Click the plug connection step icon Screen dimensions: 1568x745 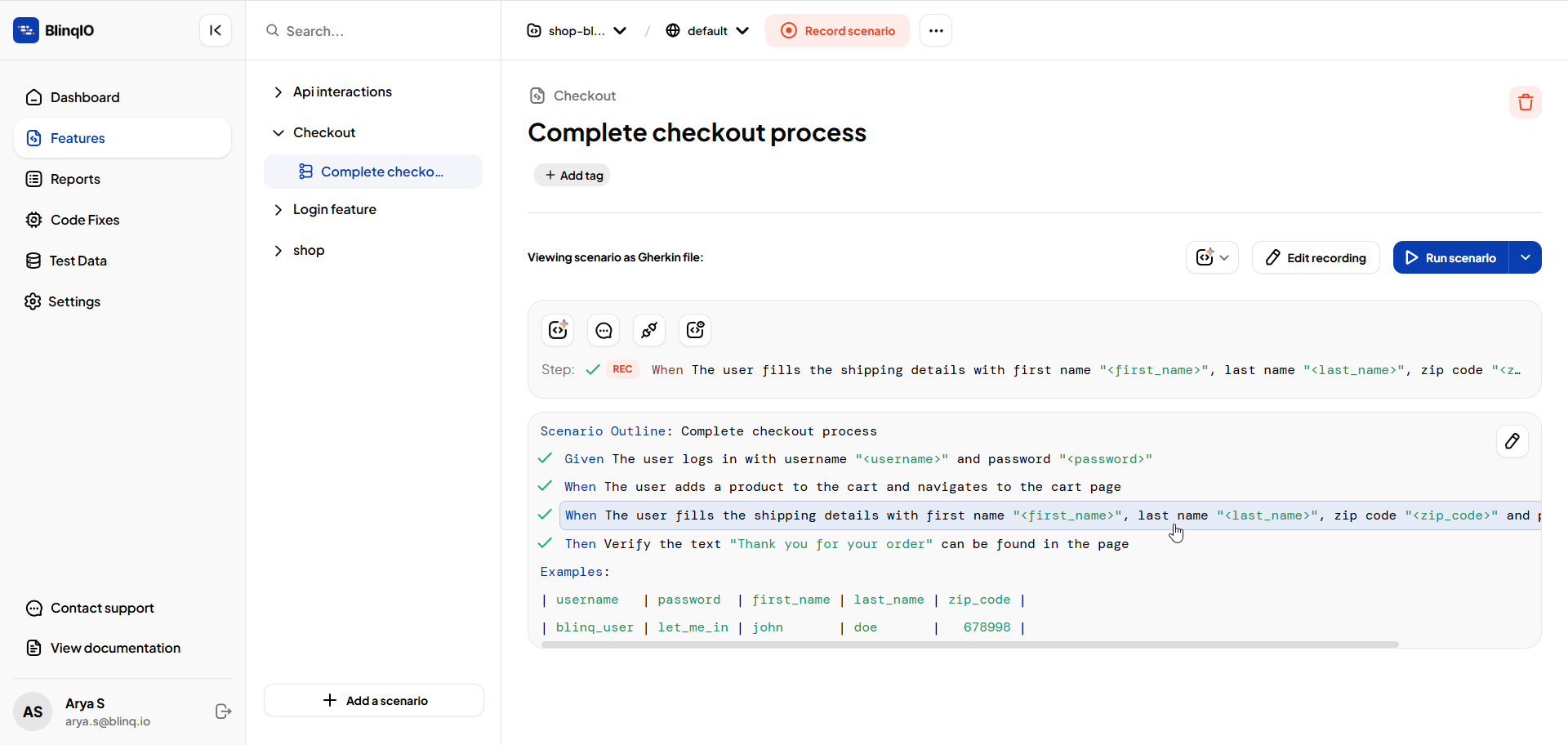649,330
